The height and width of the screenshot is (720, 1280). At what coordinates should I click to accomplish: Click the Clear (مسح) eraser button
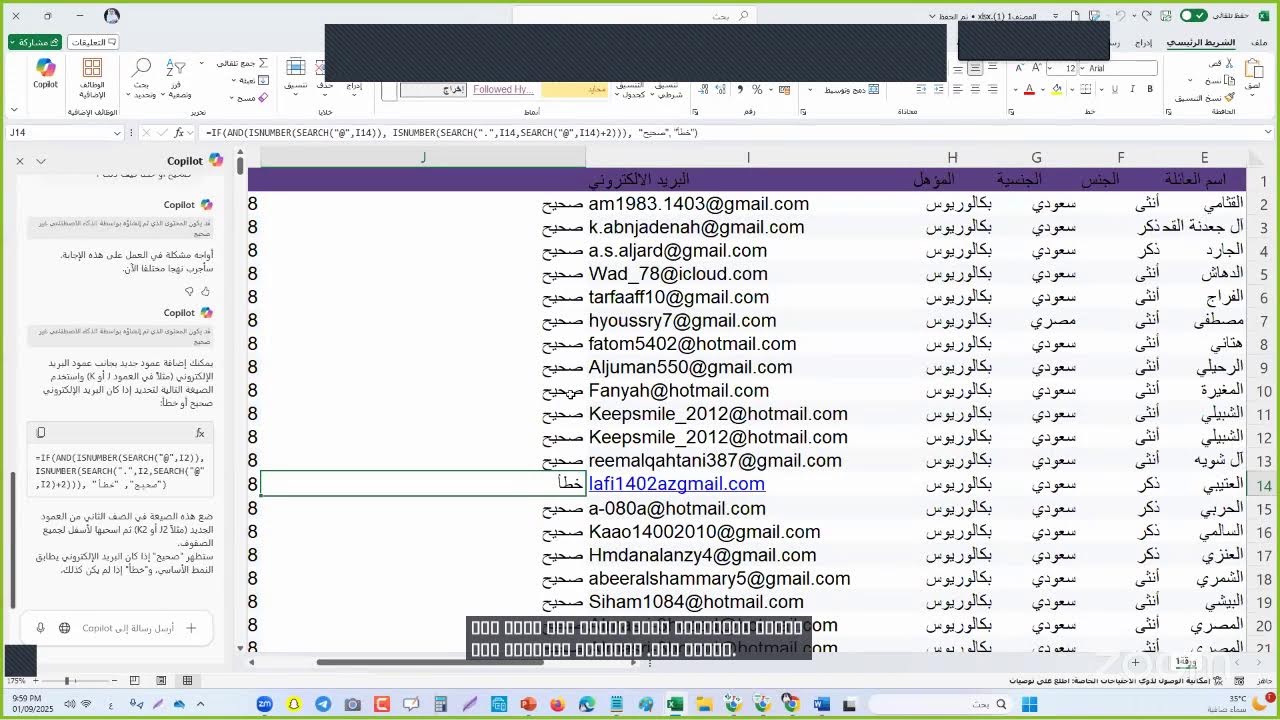(249, 98)
